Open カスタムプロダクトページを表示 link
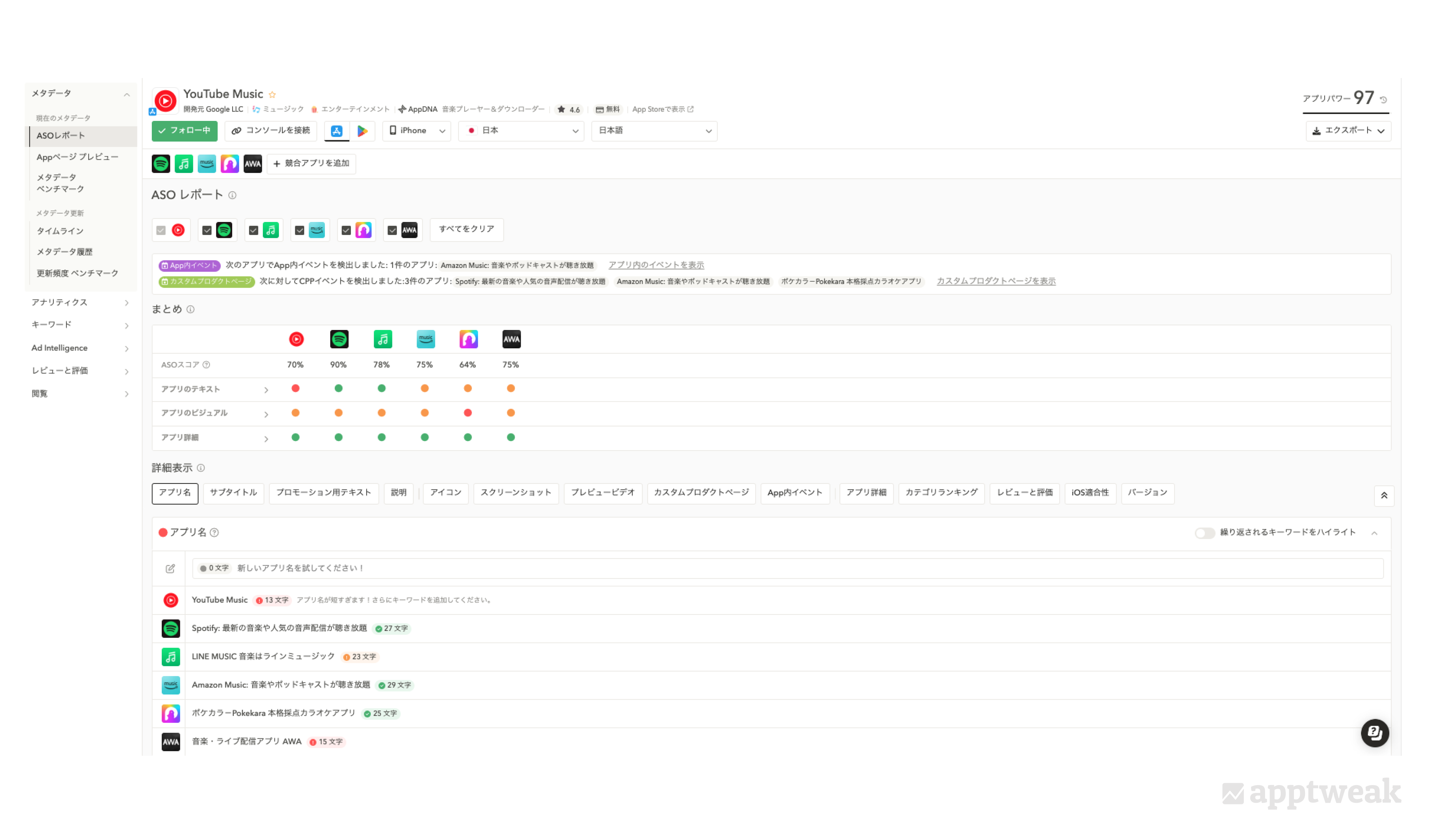The height and width of the screenshot is (840, 1440). pos(996,281)
